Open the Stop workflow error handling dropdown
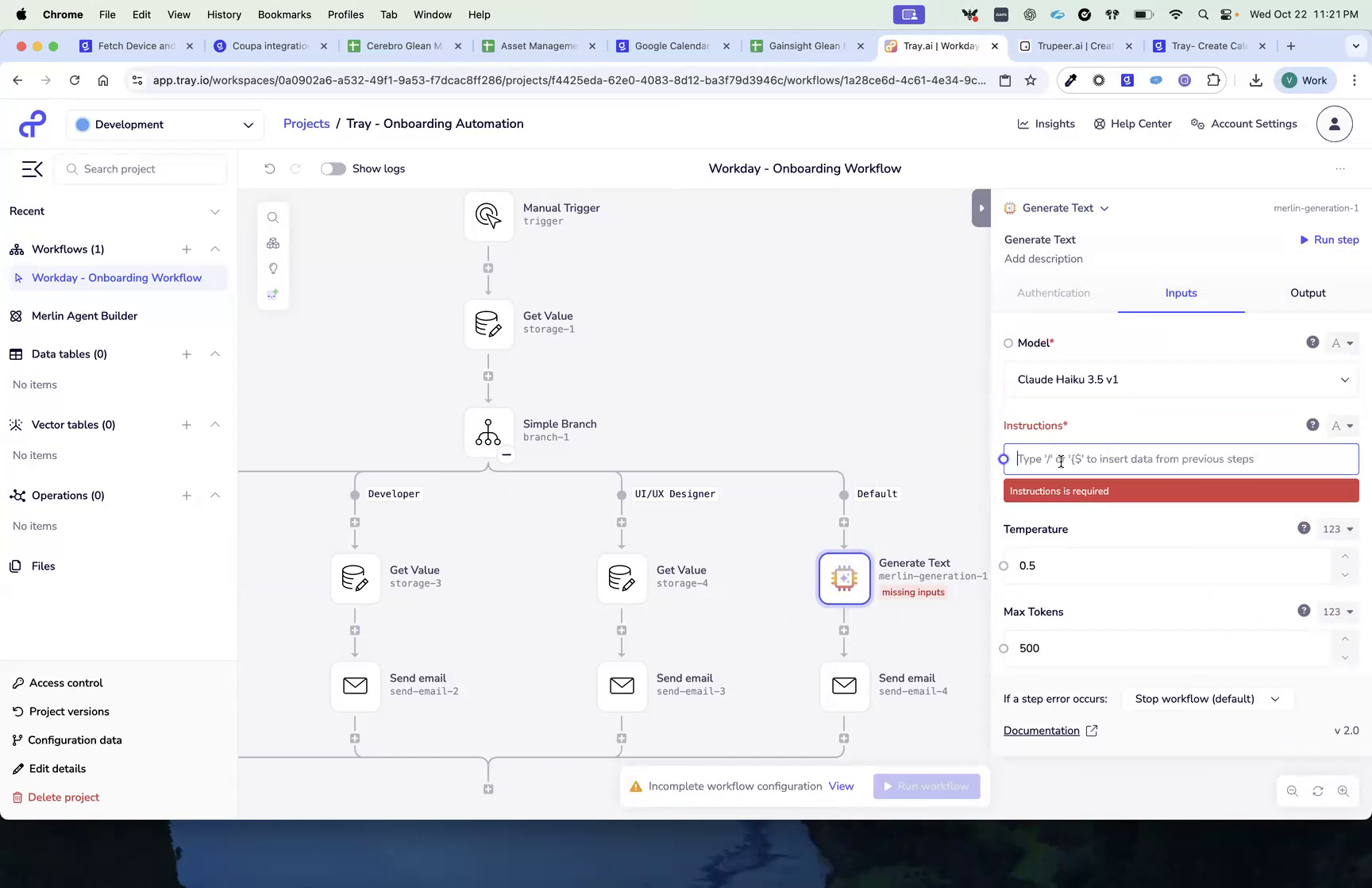The height and width of the screenshot is (888, 1372). coord(1206,698)
